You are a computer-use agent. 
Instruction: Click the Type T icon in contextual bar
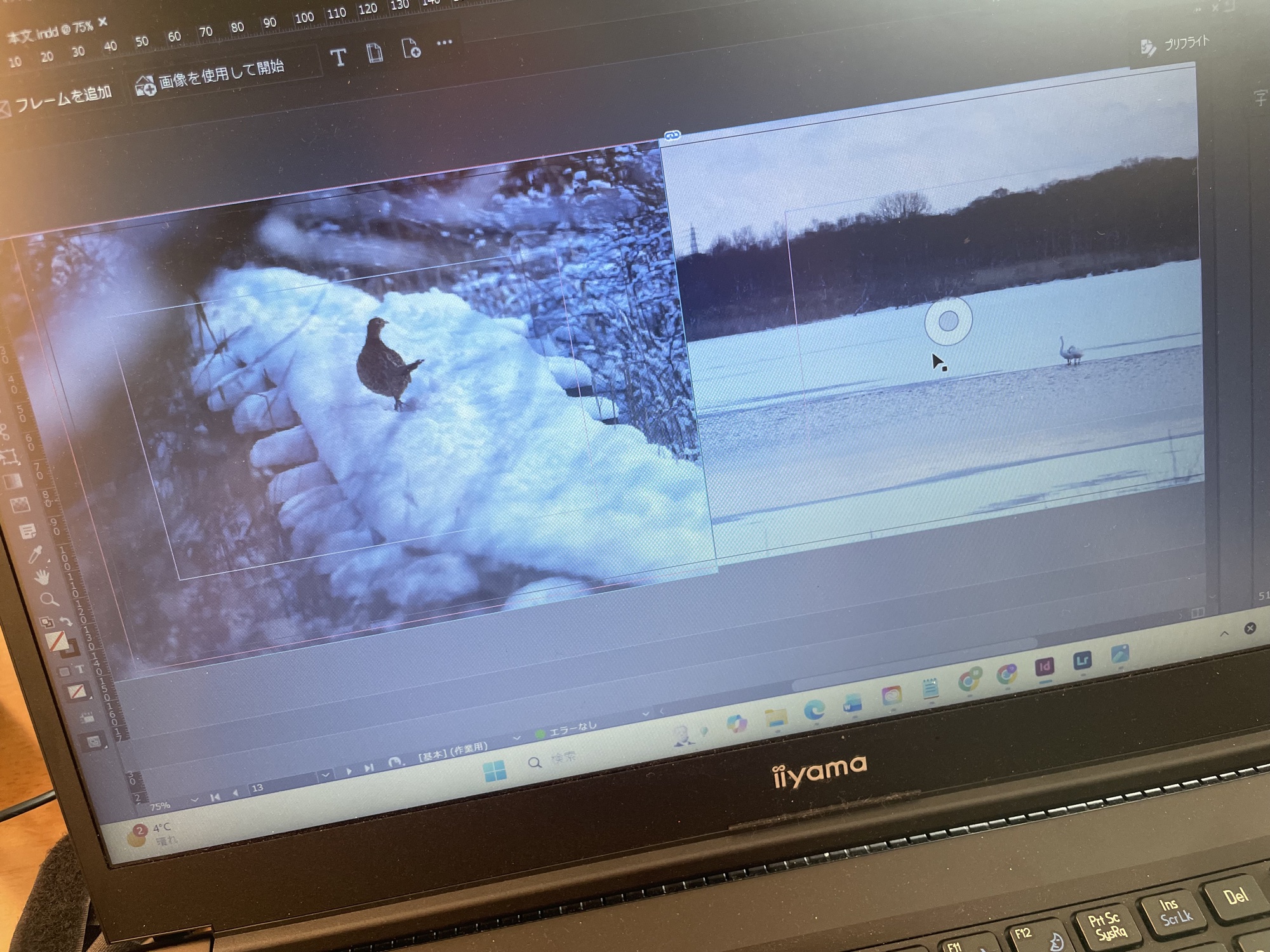coord(338,58)
